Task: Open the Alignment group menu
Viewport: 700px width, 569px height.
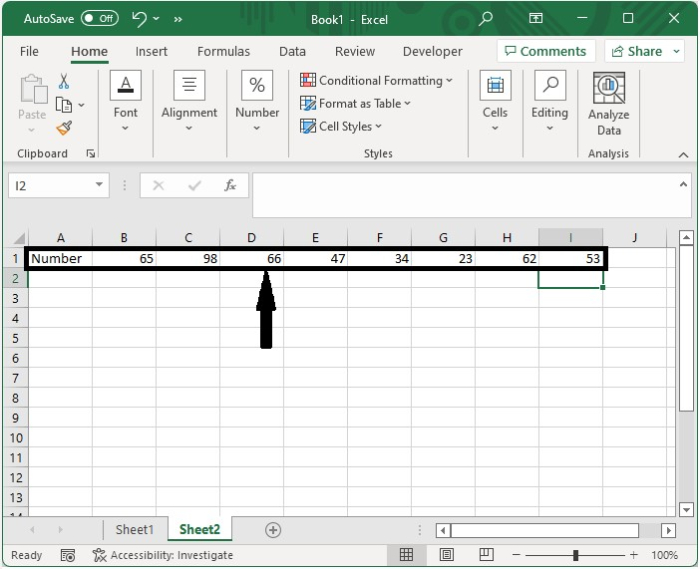Action: tap(189, 101)
